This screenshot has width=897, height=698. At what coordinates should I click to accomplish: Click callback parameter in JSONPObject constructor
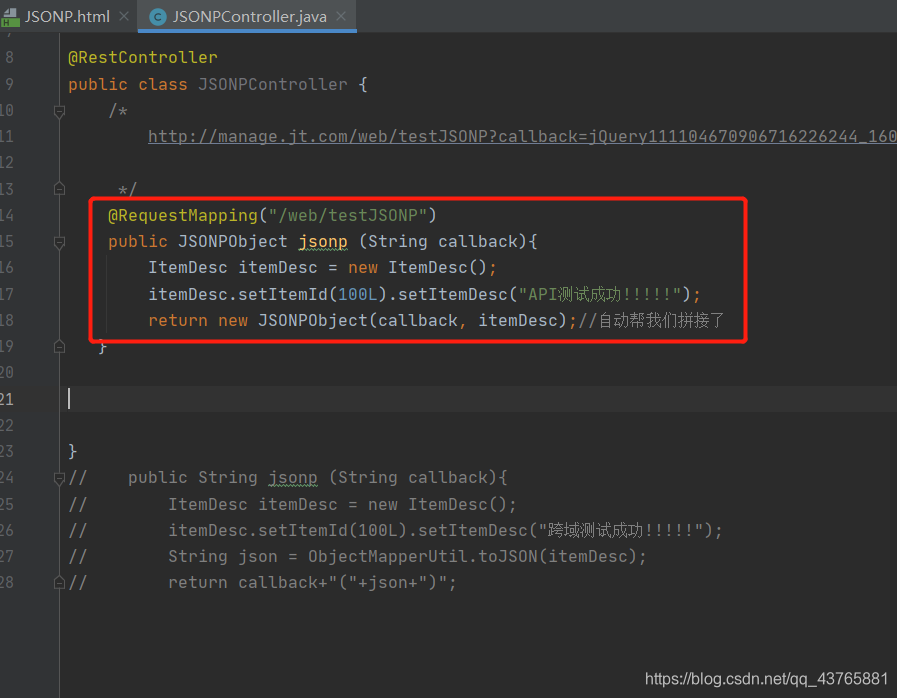418,320
